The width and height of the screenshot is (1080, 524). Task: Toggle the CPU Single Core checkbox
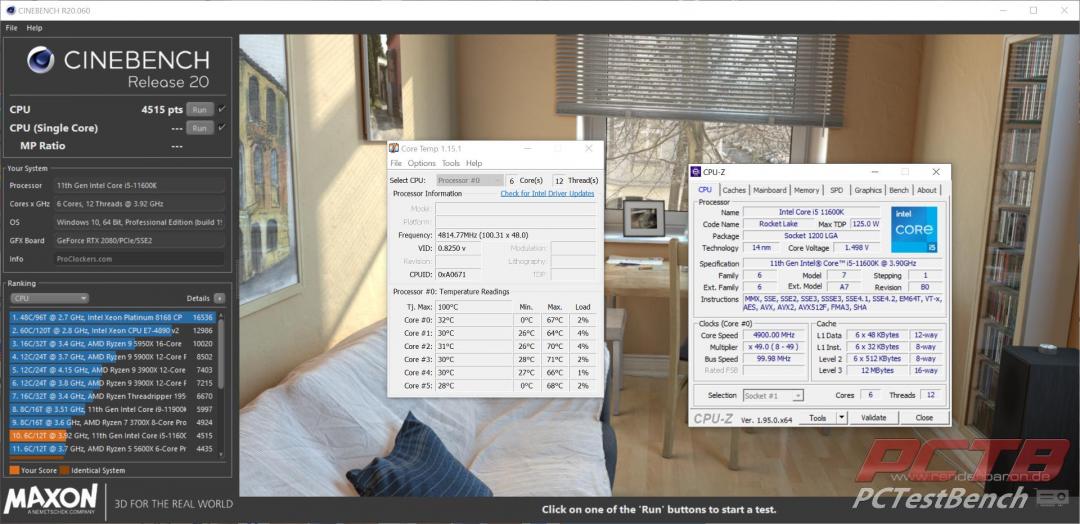(x=222, y=127)
